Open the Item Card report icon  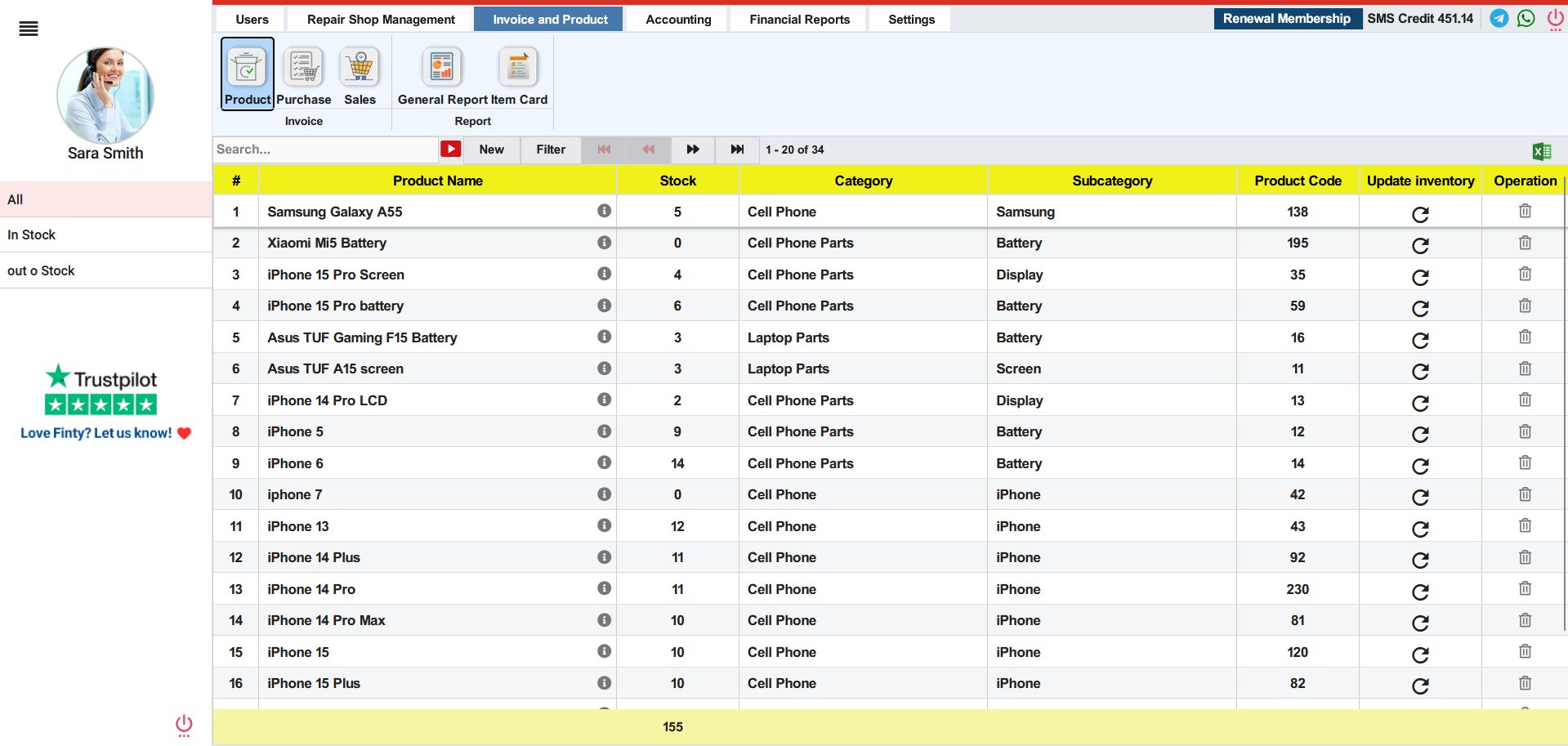click(x=519, y=69)
